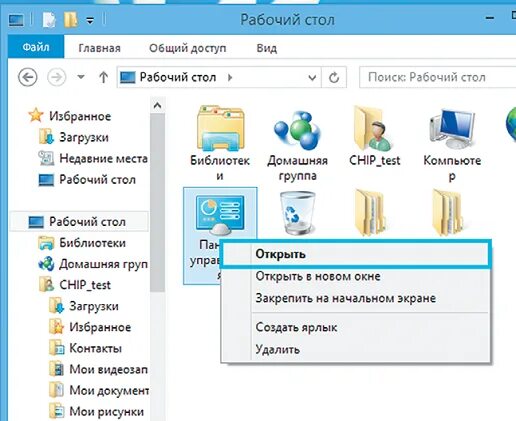The width and height of the screenshot is (516, 421).
Task: Go up one level with Up arrow
Action: 104,77
